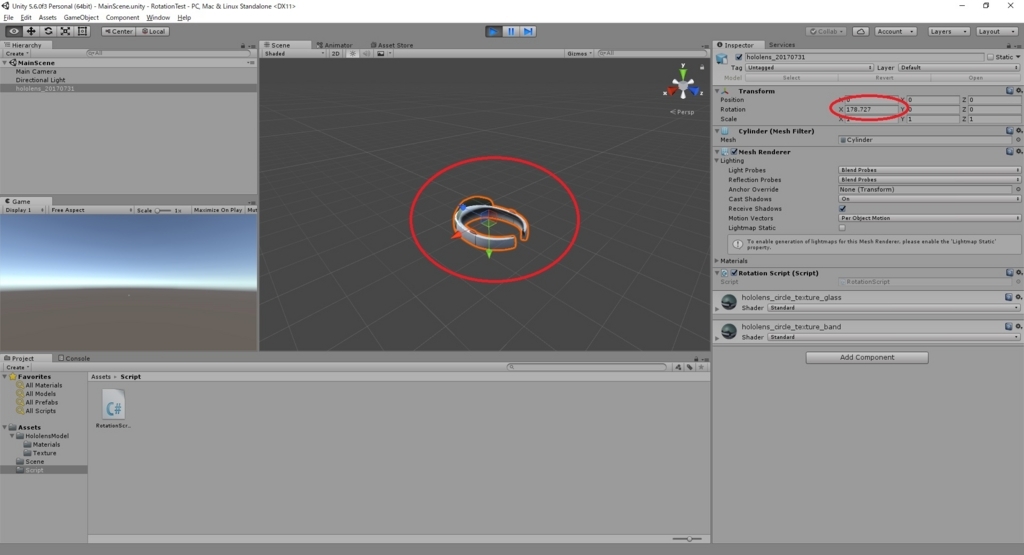Open Transform help book icon
1024x555 pixels.
pyautogui.click(x=1010, y=91)
